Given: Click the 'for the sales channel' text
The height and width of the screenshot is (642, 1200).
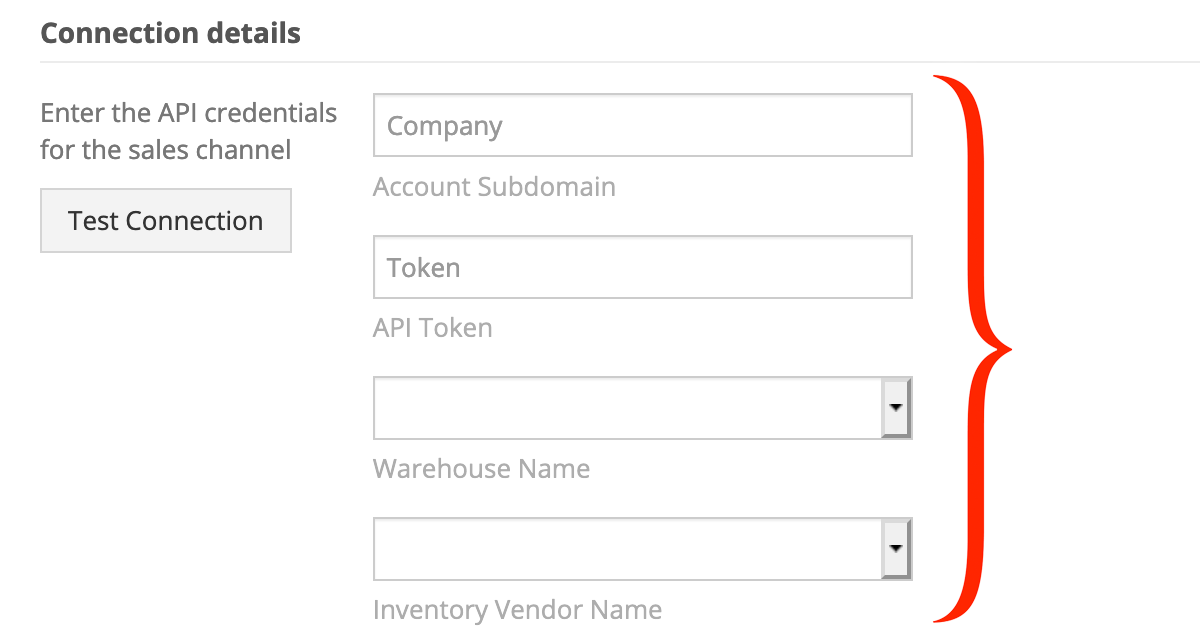Looking at the screenshot, I should pyautogui.click(x=166, y=150).
